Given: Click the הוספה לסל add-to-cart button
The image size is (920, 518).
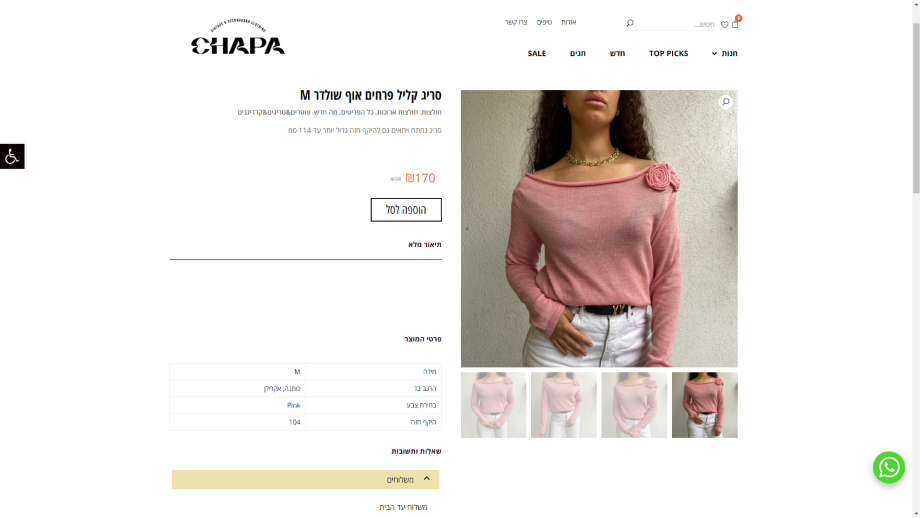Looking at the screenshot, I should tap(406, 210).
